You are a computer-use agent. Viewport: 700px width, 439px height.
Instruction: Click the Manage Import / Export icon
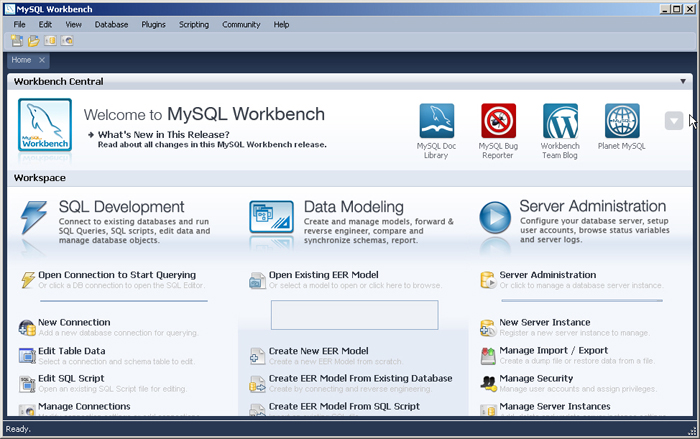tap(488, 356)
